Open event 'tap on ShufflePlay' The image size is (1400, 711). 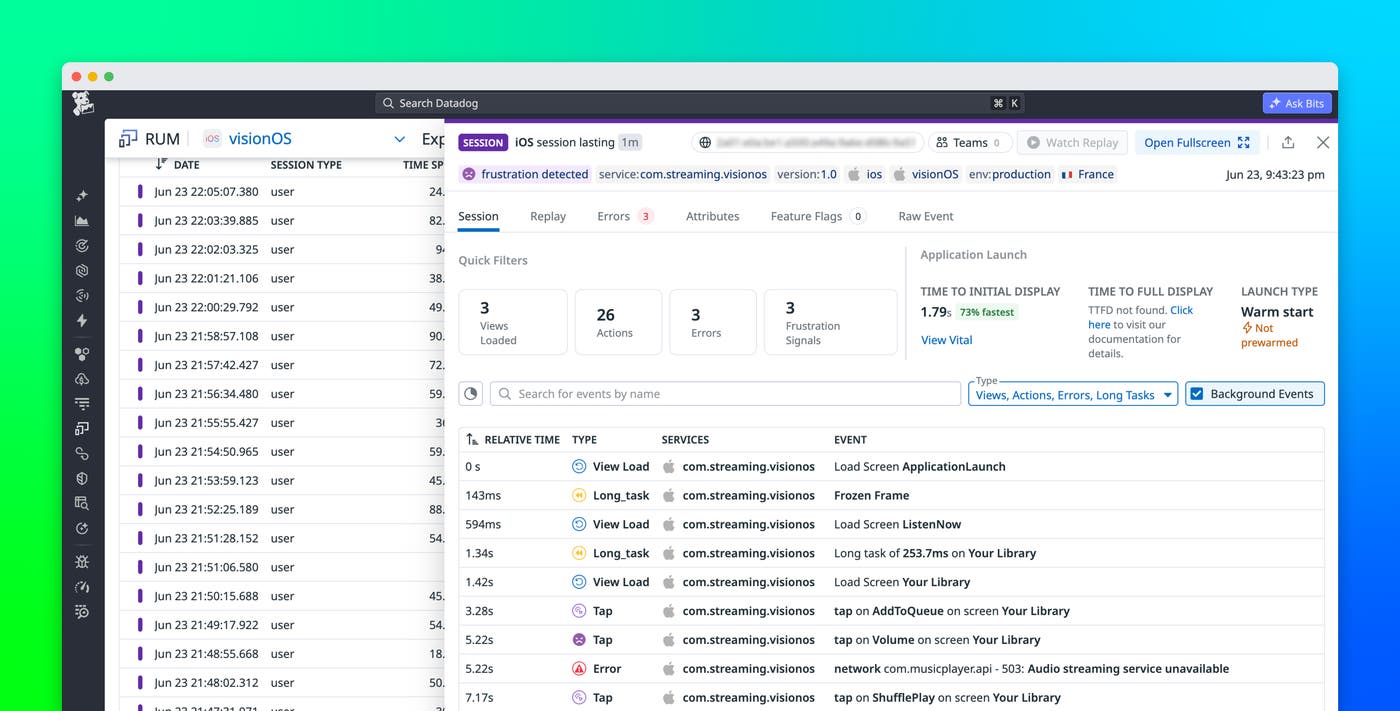click(891, 698)
